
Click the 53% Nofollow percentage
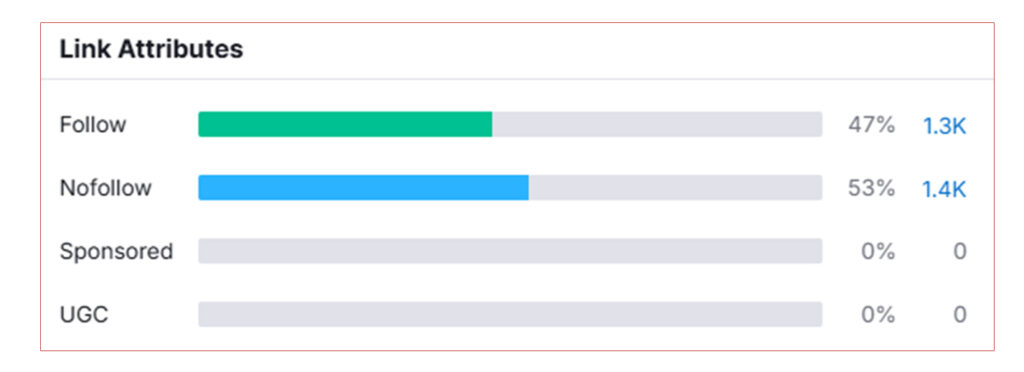tap(872, 188)
